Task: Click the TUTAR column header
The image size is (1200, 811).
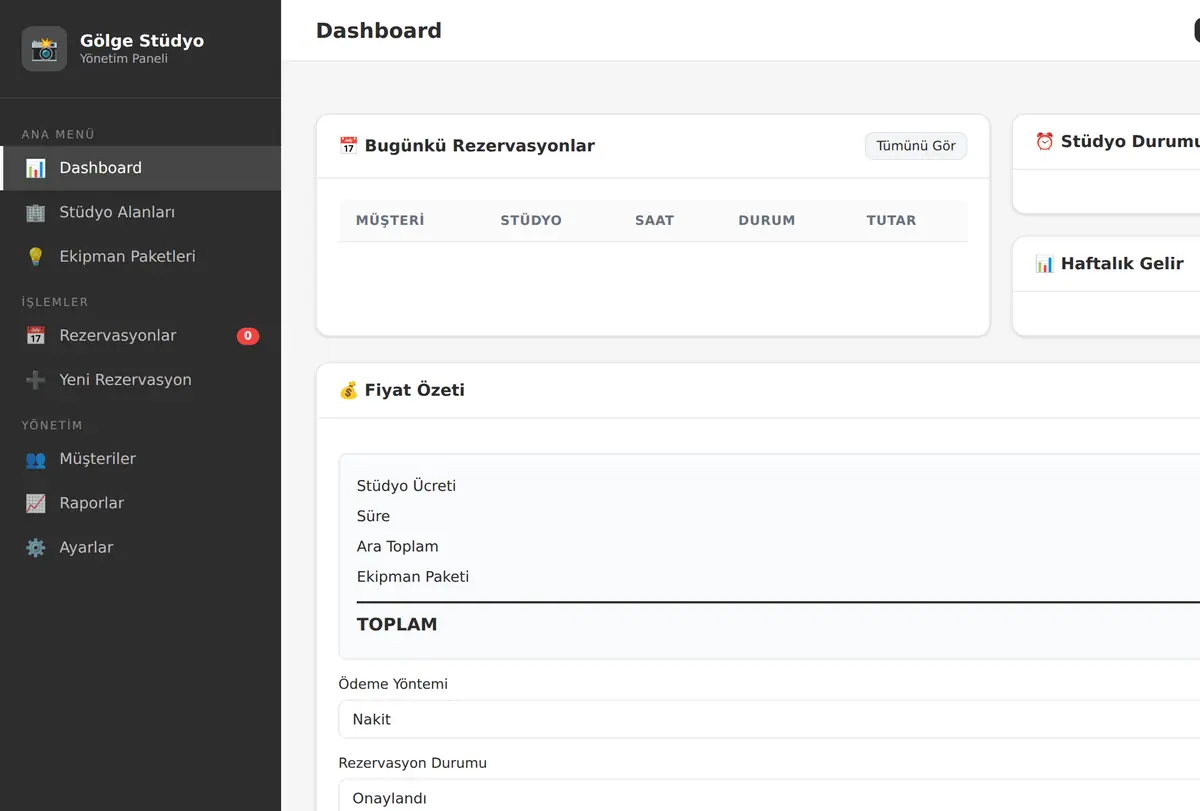Action: [891, 220]
